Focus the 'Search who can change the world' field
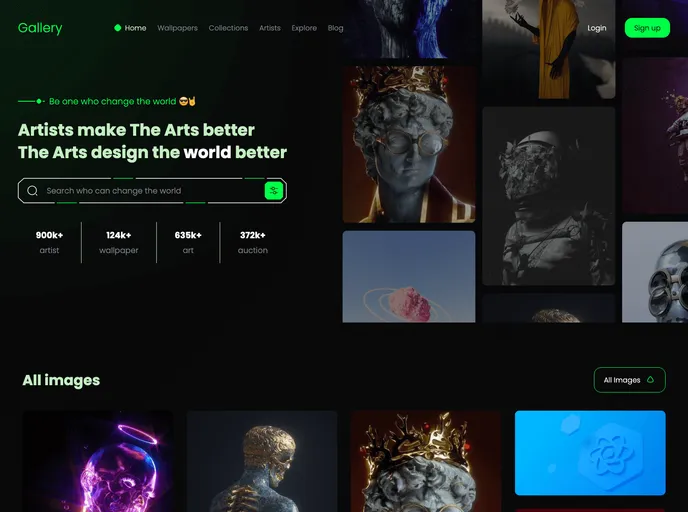Viewport: 688px width, 512px height. click(x=152, y=190)
